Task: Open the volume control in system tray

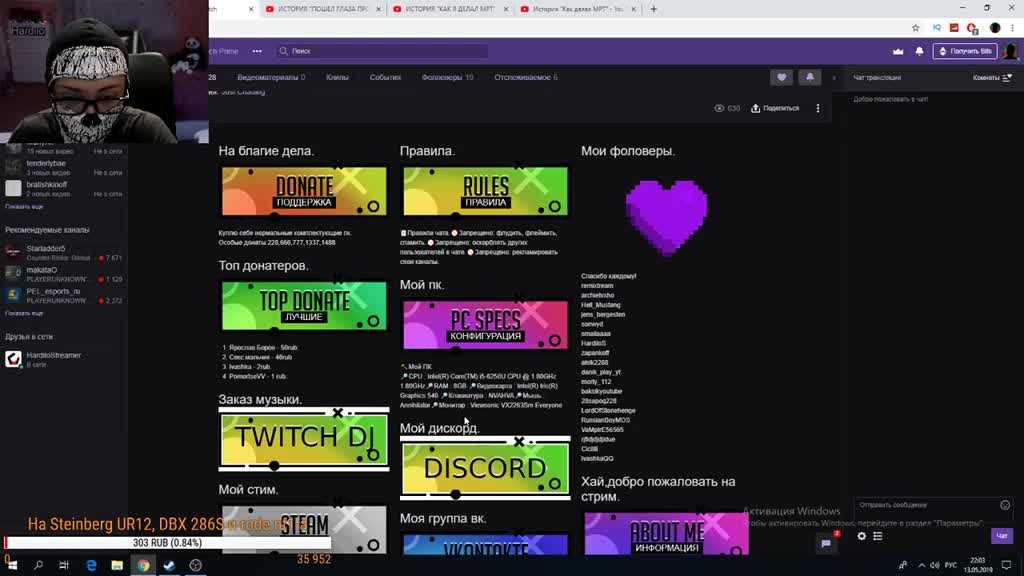Action: click(935, 565)
